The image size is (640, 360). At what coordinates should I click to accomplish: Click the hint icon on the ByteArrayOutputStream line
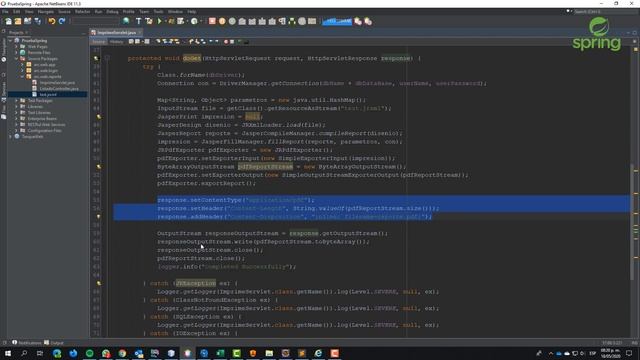click(99, 167)
